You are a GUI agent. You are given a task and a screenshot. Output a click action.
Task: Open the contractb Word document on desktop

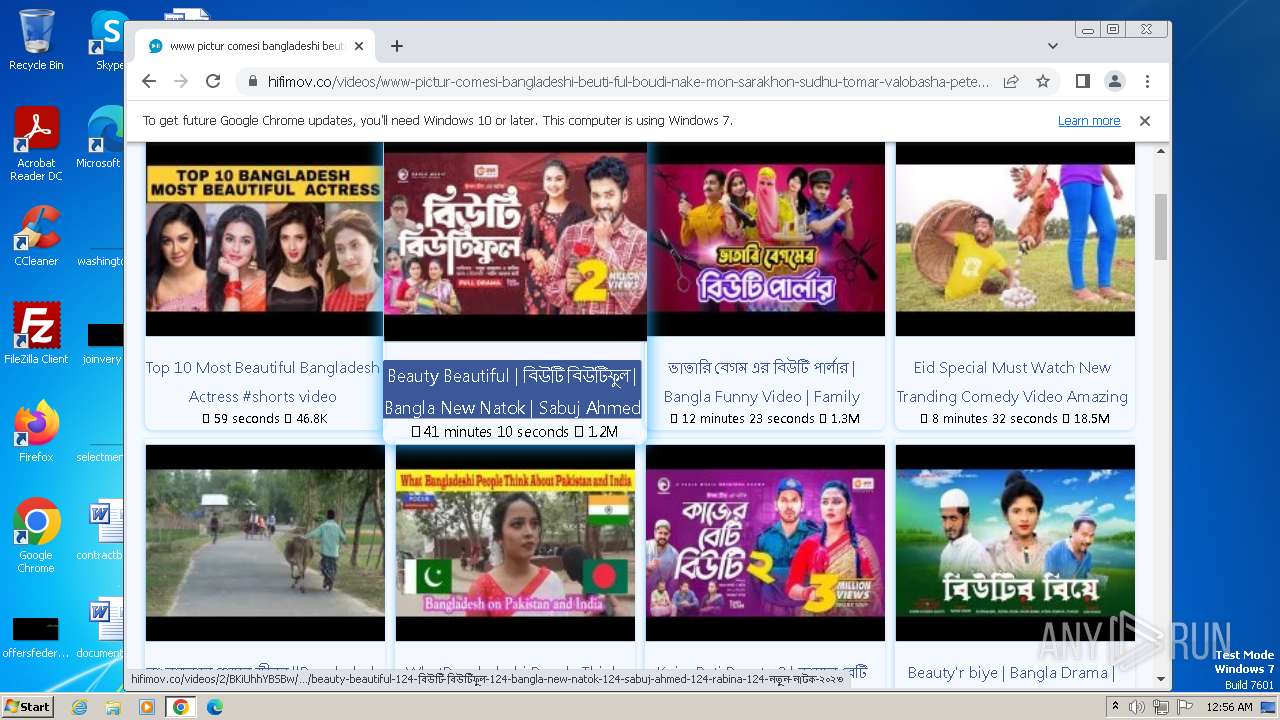click(101, 530)
